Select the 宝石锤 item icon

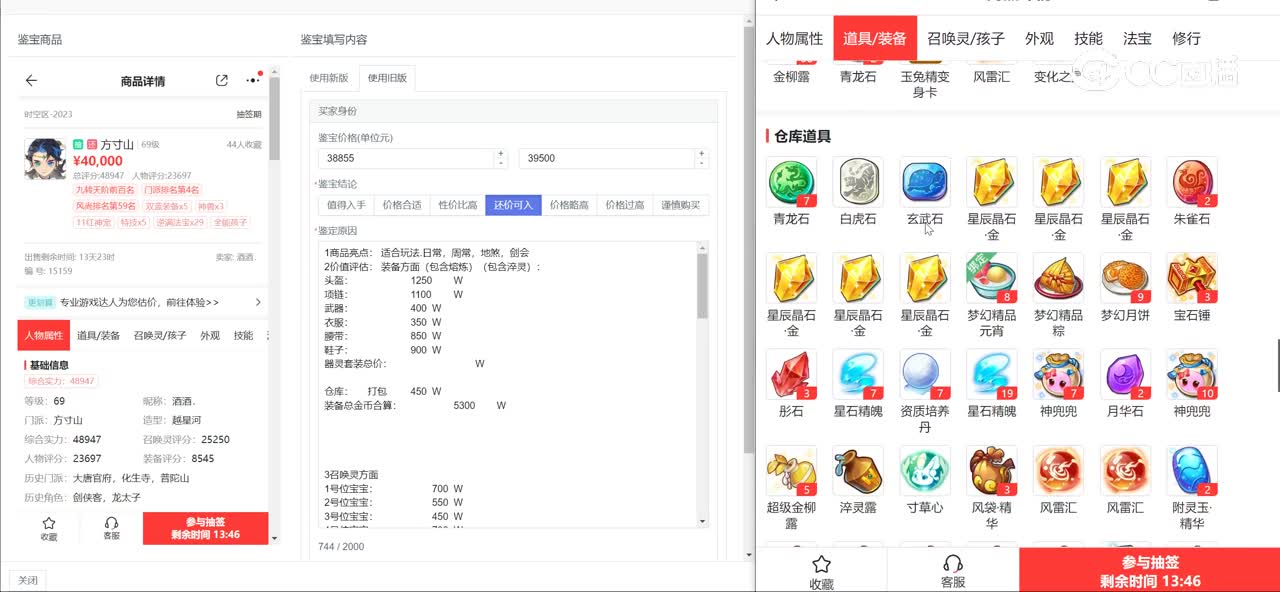(x=1192, y=278)
